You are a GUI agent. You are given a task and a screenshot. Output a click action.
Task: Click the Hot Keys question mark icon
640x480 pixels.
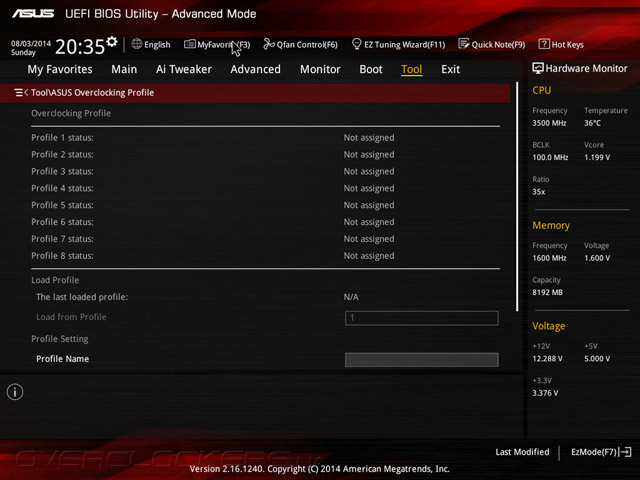[544, 44]
